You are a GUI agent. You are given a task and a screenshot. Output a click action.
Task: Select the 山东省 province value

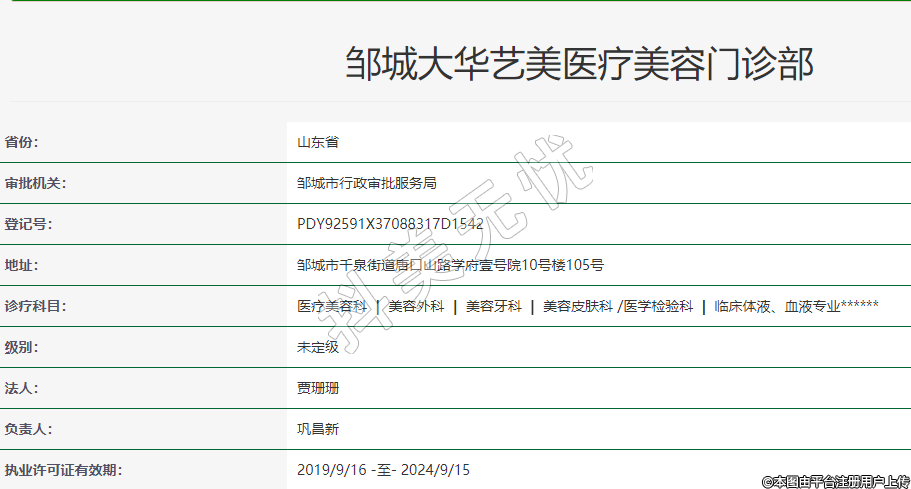[318, 142]
